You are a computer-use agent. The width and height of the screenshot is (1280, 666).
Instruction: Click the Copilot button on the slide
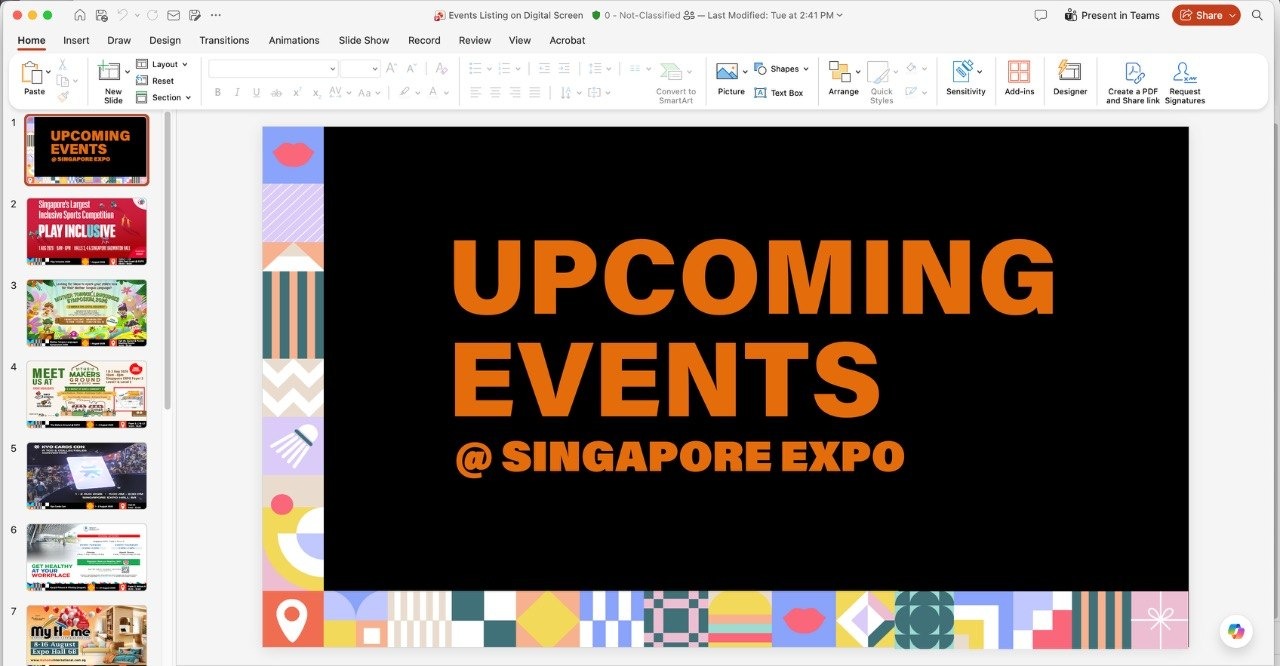(1236, 631)
